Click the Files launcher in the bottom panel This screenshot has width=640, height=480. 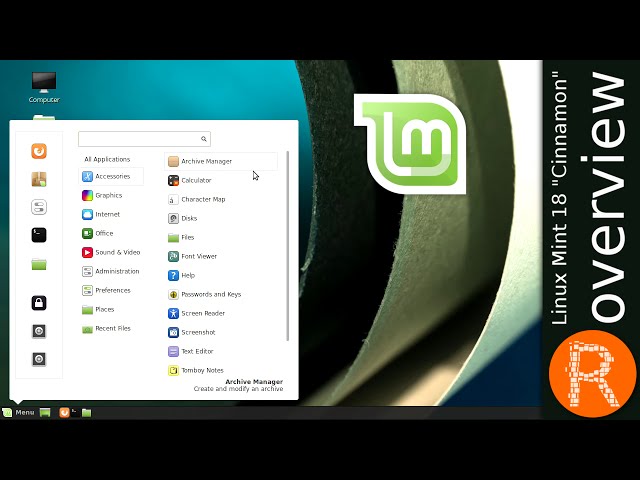pyautogui.click(x=87, y=413)
